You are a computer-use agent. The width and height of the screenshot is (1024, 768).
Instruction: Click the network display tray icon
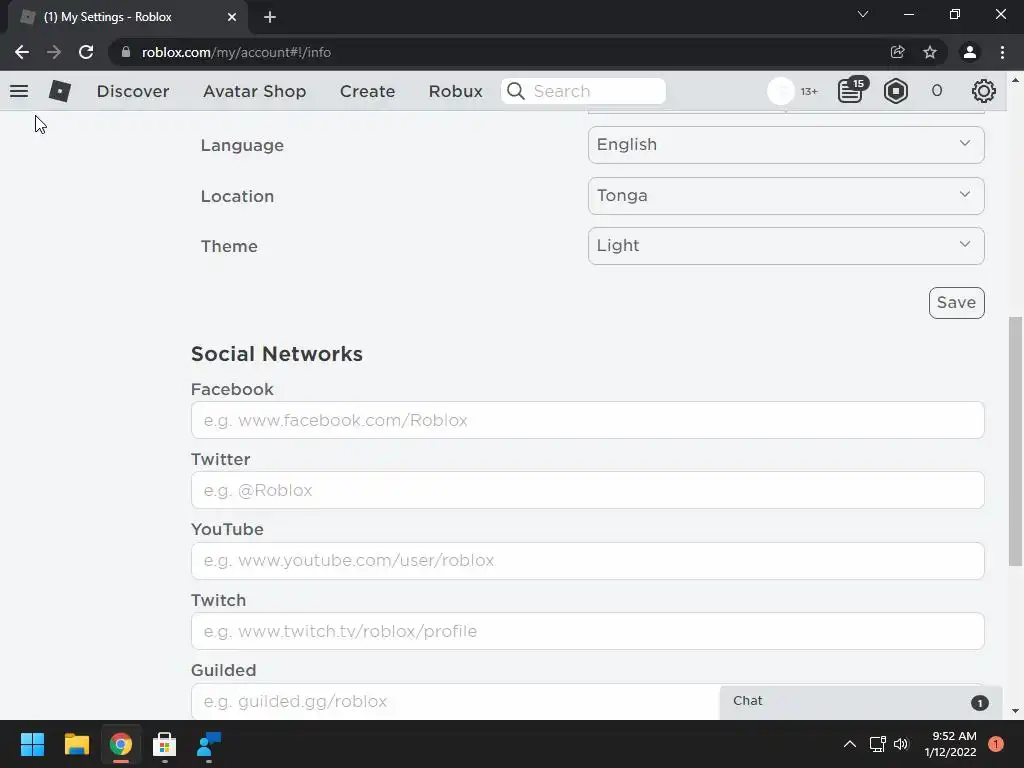pos(877,744)
